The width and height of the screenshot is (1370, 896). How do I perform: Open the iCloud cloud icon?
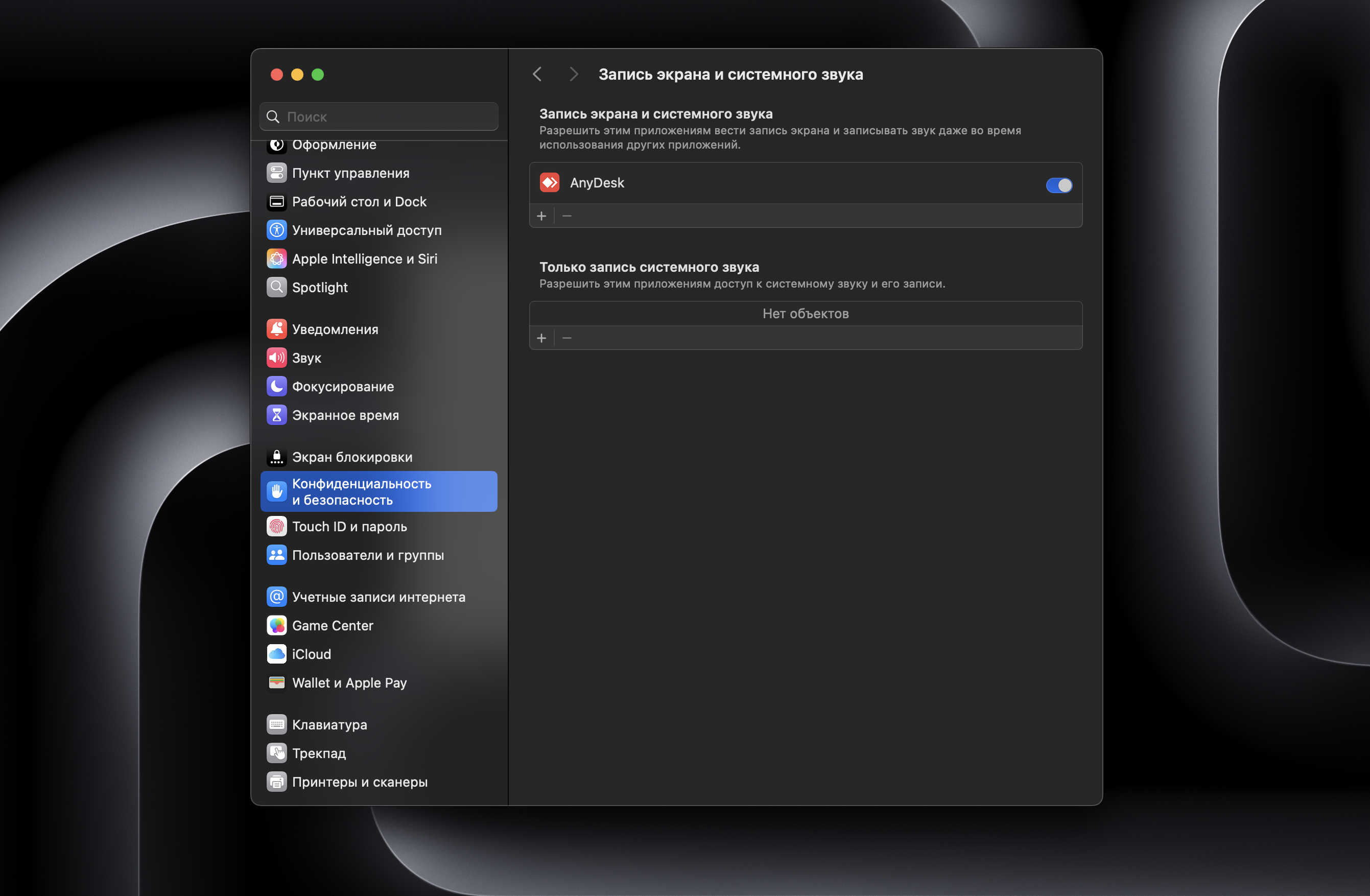(x=276, y=654)
